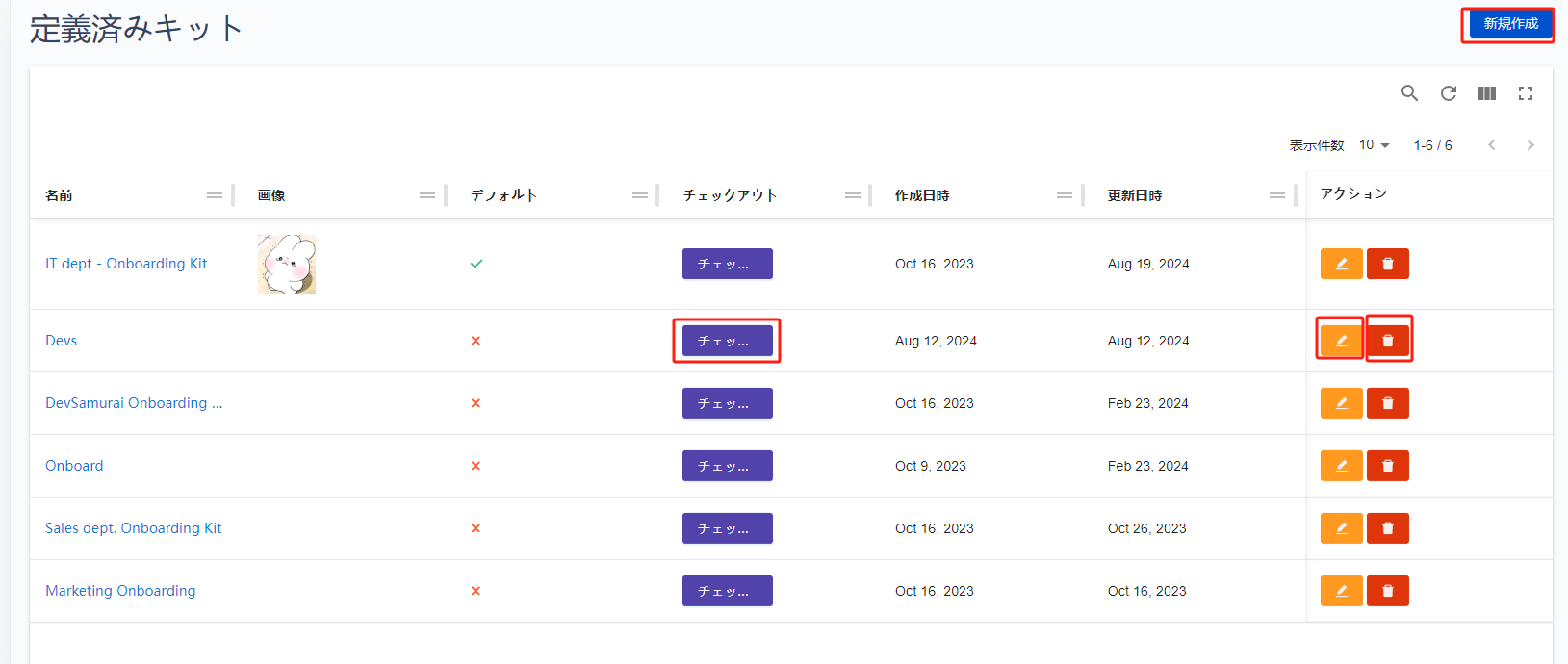The height and width of the screenshot is (664, 1568).
Task: Check out the Devs kit
Action: coord(727,341)
